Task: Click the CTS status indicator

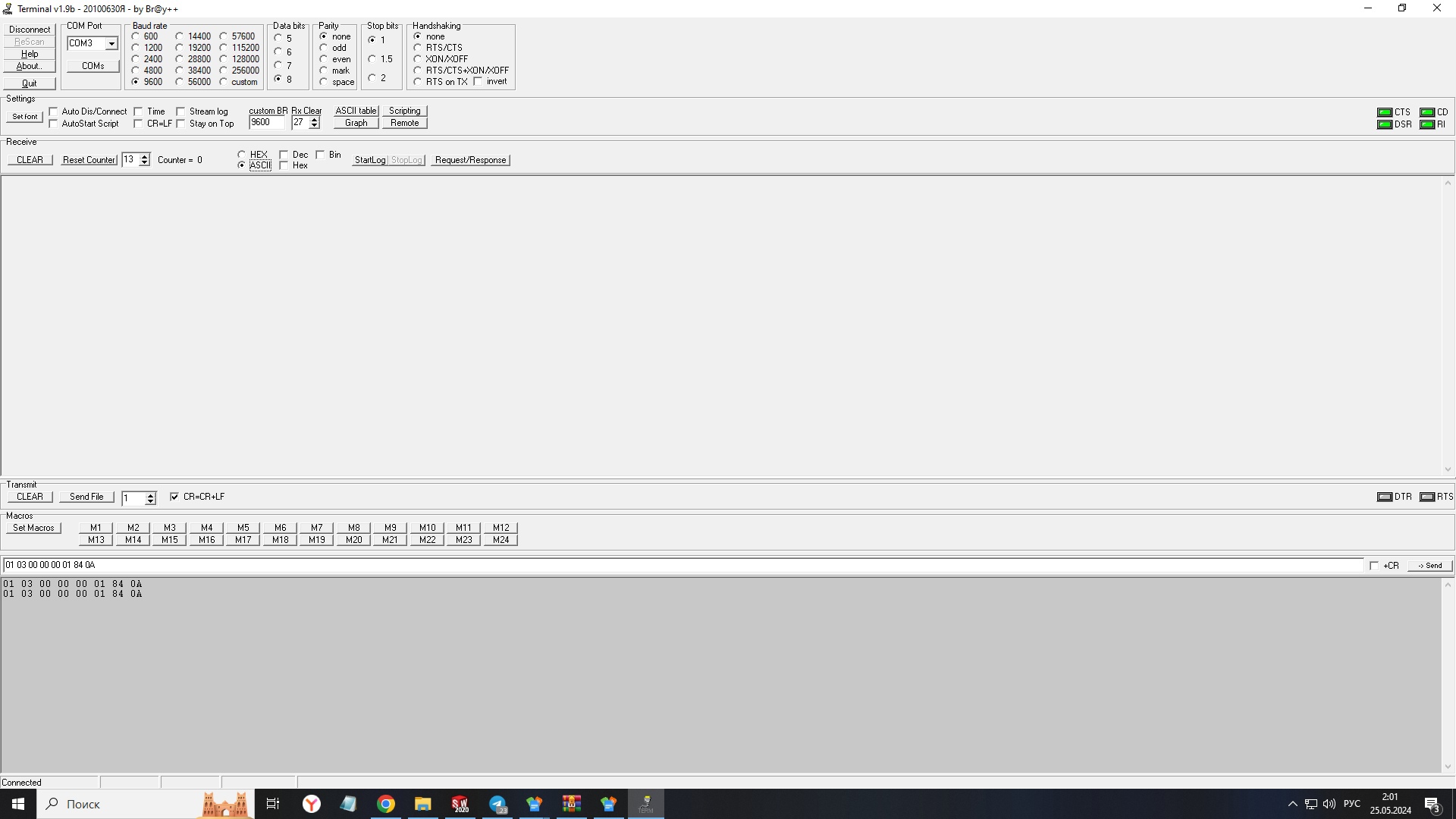Action: [1385, 112]
